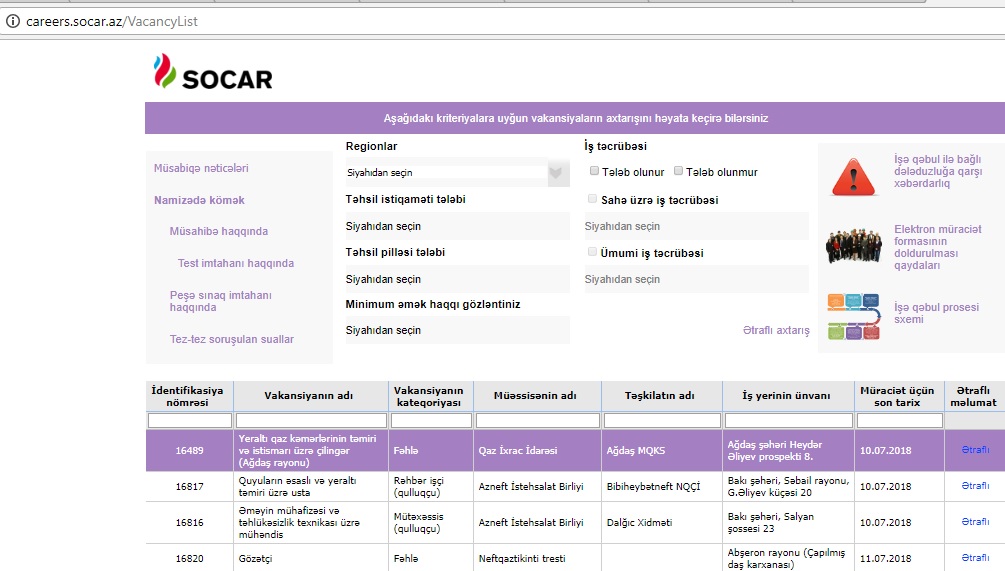
Task: Open Tez-tez soruşulan suallar item
Action: pyautogui.click(x=231, y=339)
